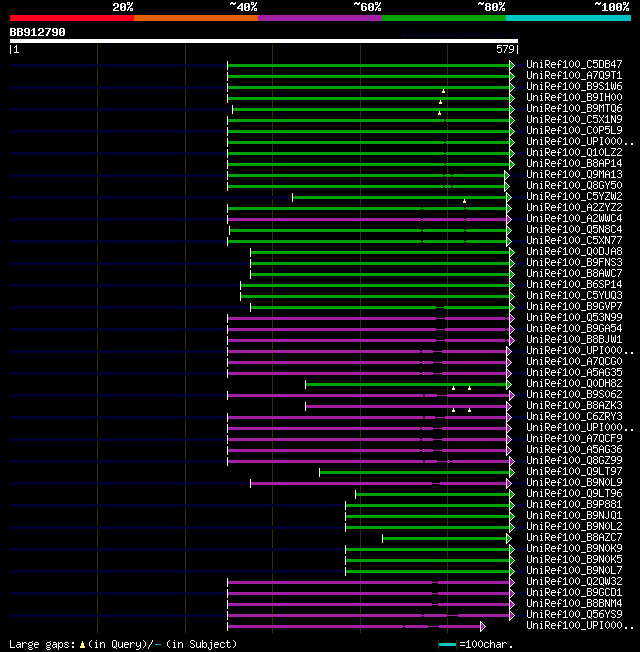Select the UniRef100_C5YUQ3 subject name
This screenshot has height=652, width=640.
(574, 296)
